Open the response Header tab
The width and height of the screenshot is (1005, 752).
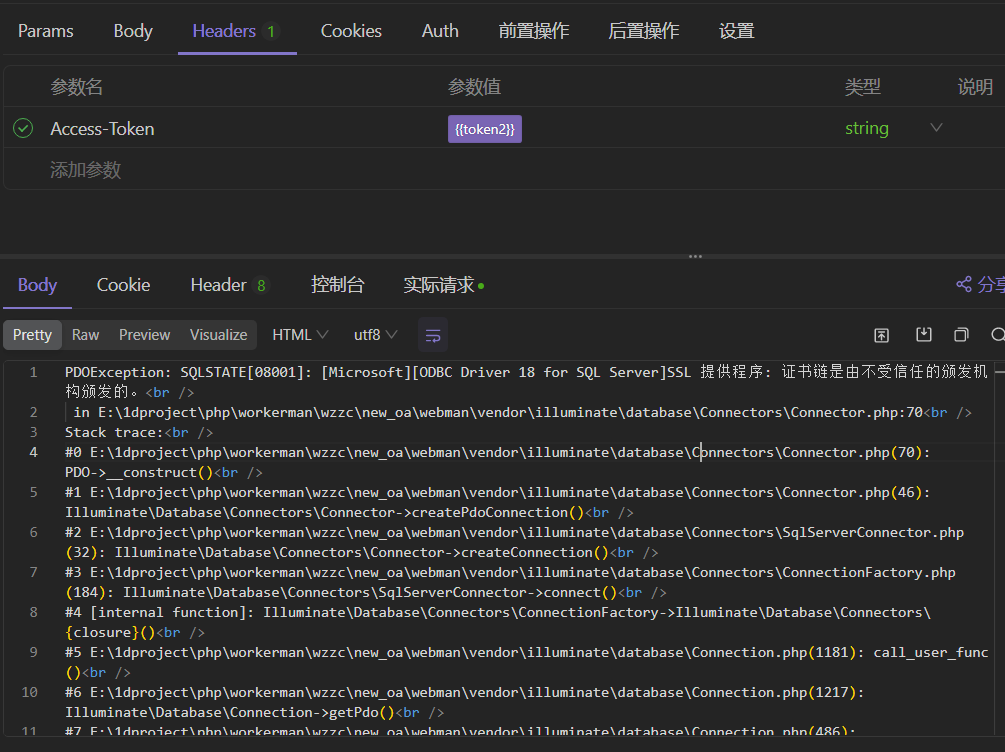[x=228, y=285]
